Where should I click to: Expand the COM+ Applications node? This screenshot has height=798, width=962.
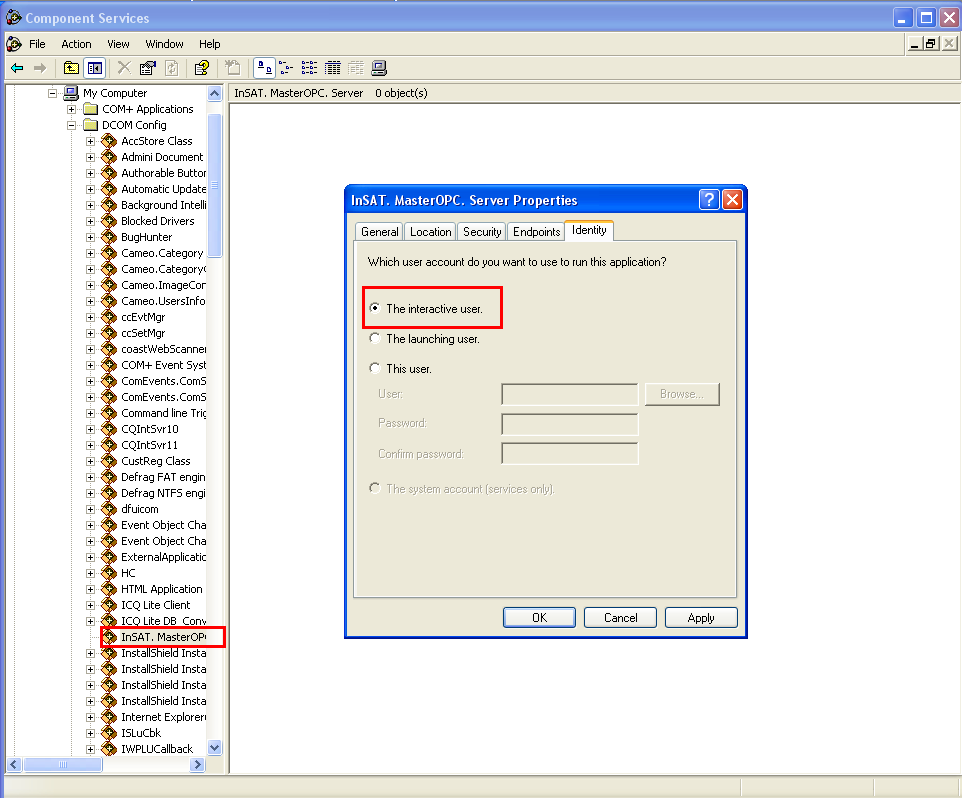pos(72,109)
